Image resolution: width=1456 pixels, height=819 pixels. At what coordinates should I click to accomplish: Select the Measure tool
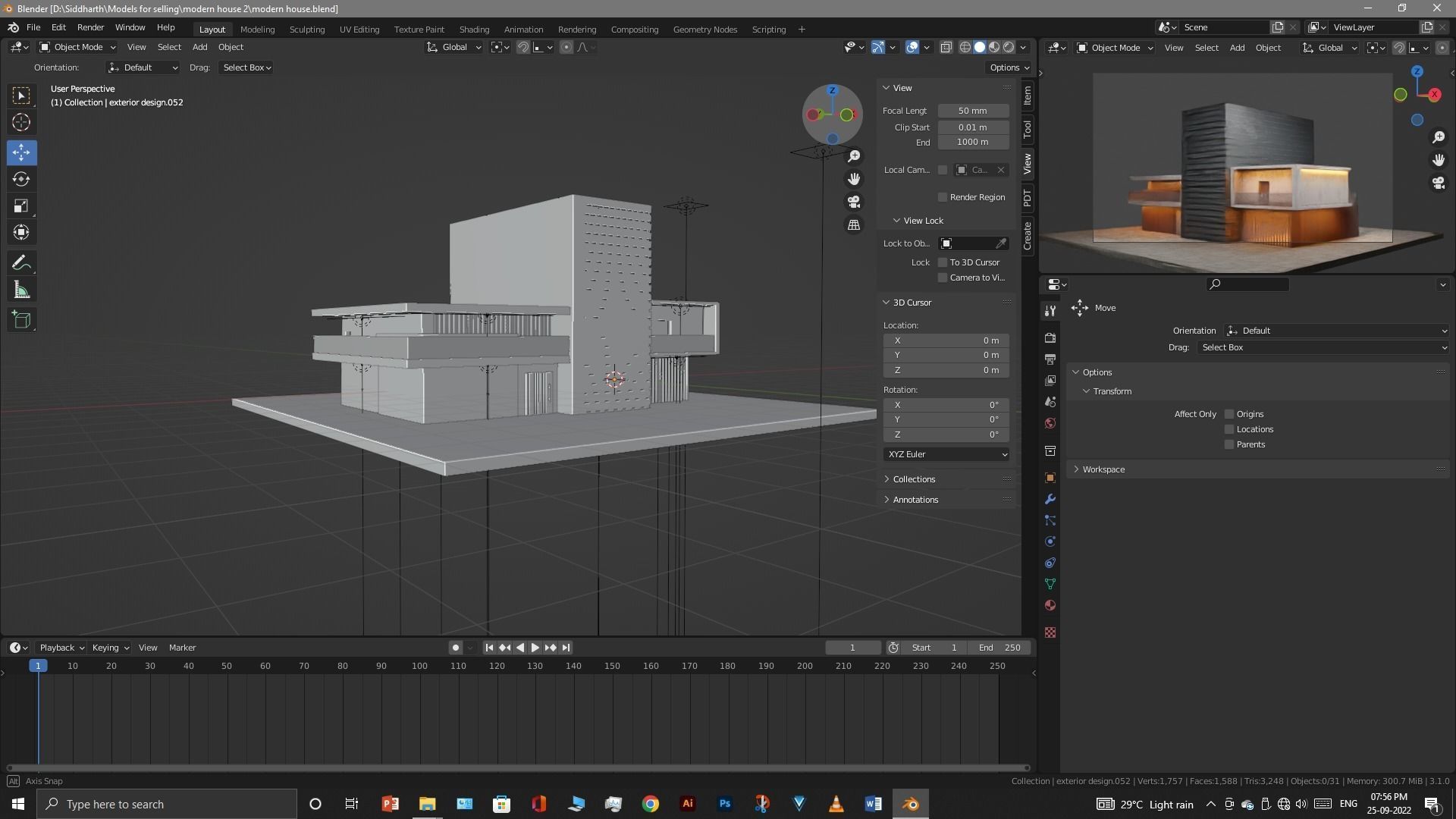click(x=21, y=290)
